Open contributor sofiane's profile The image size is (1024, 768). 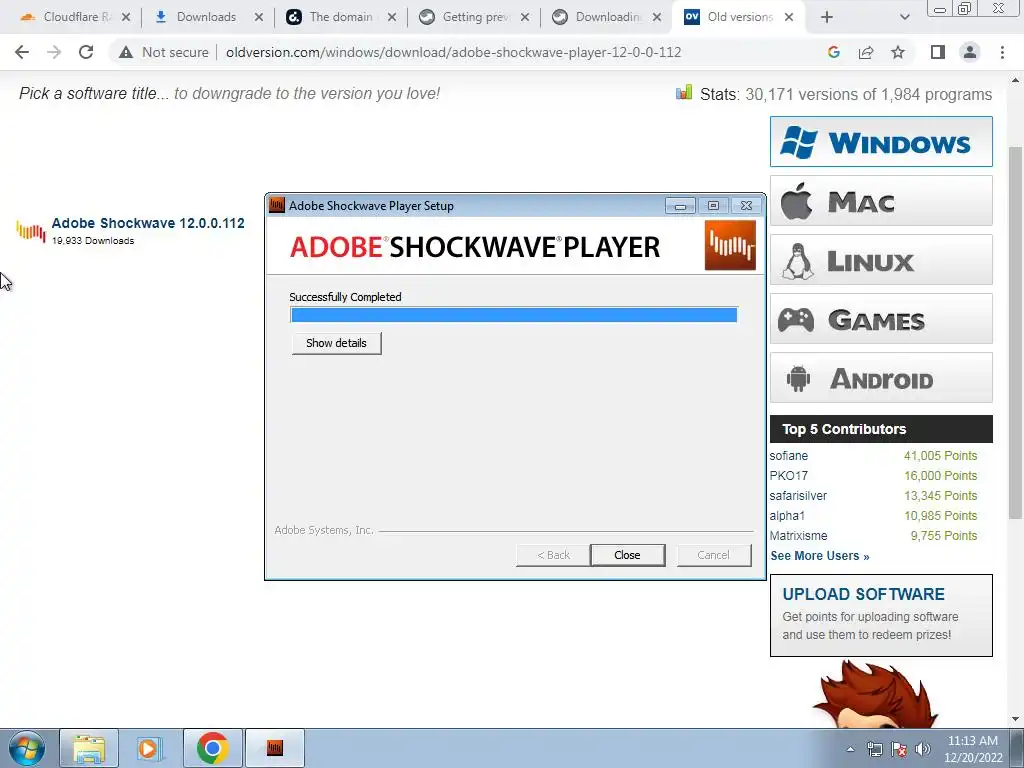[x=788, y=456]
